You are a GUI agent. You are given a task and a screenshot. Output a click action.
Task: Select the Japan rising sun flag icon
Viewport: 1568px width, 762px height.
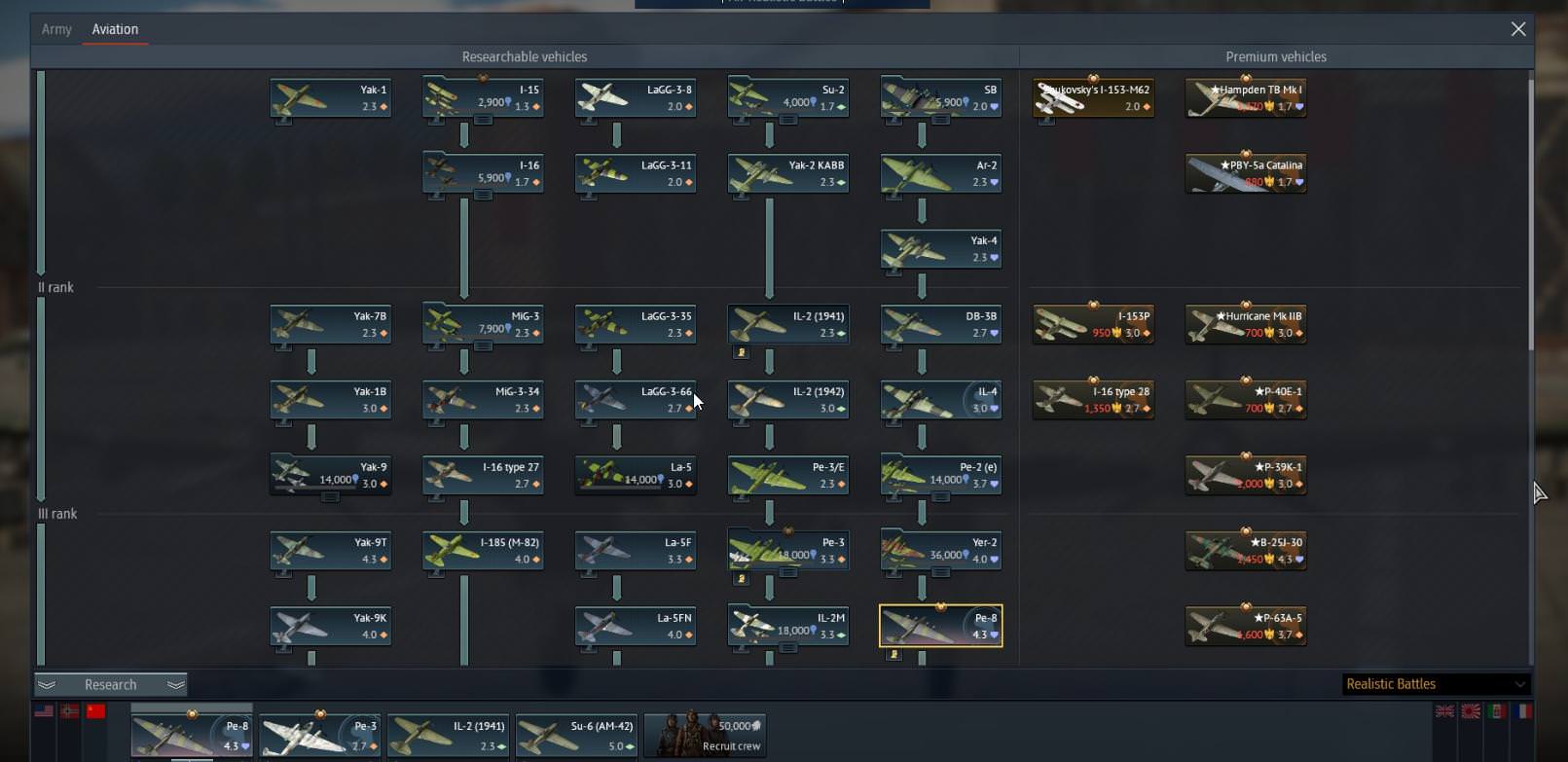(x=1472, y=711)
